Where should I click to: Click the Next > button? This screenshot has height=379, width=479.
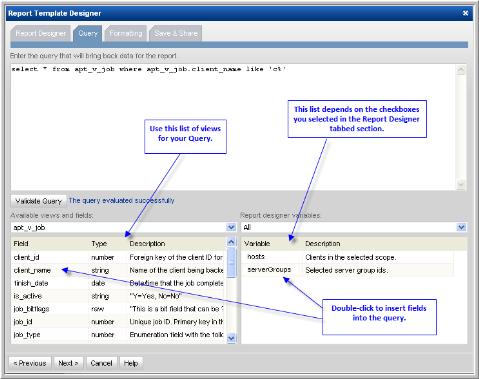[68, 363]
